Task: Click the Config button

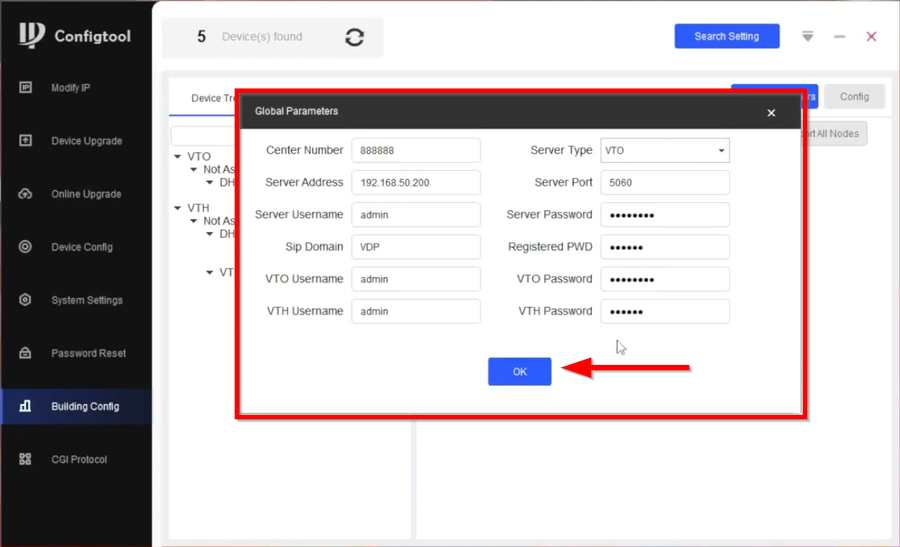Action: click(855, 96)
